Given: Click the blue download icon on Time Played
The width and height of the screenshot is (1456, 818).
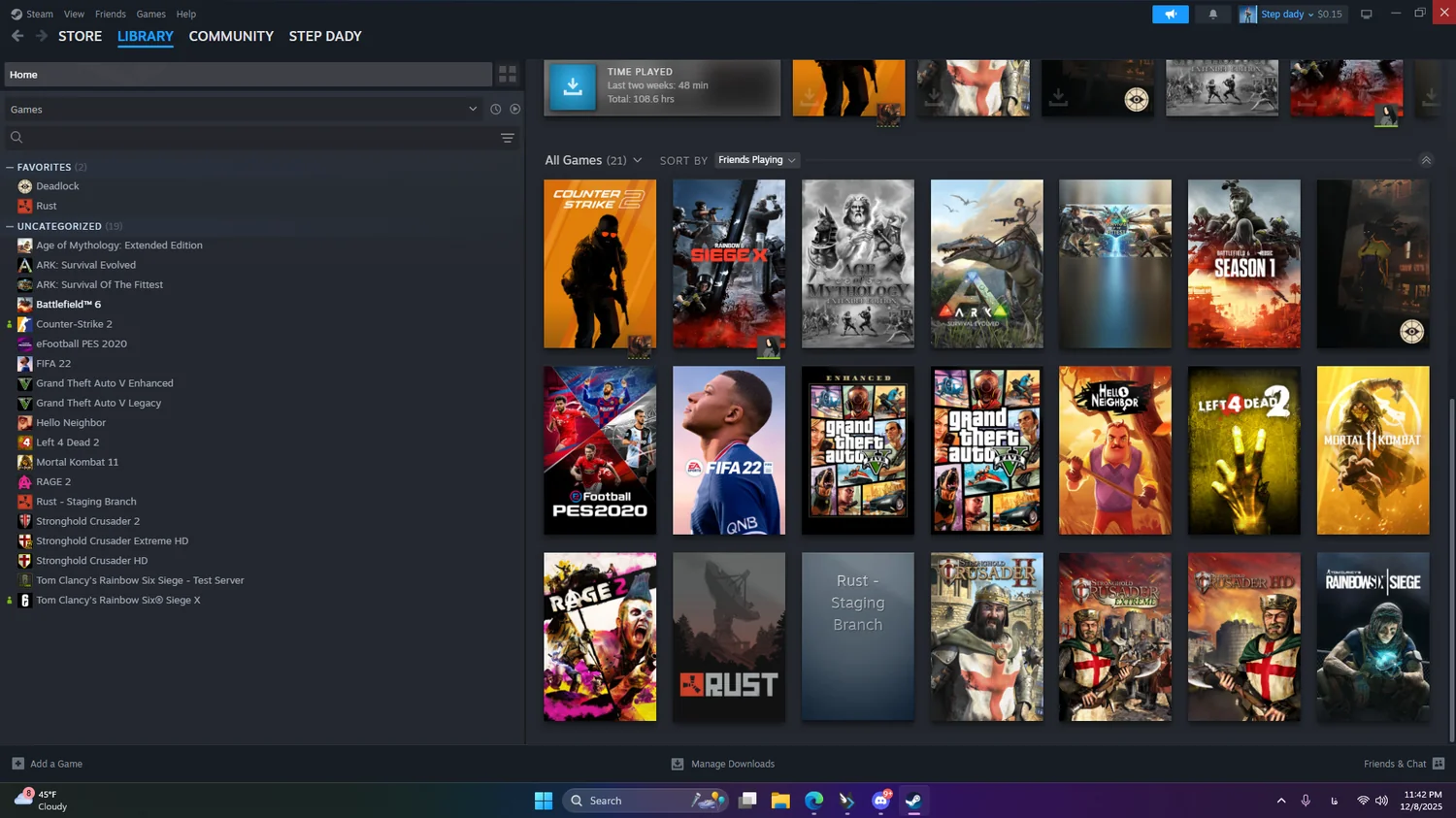Looking at the screenshot, I should (x=573, y=86).
